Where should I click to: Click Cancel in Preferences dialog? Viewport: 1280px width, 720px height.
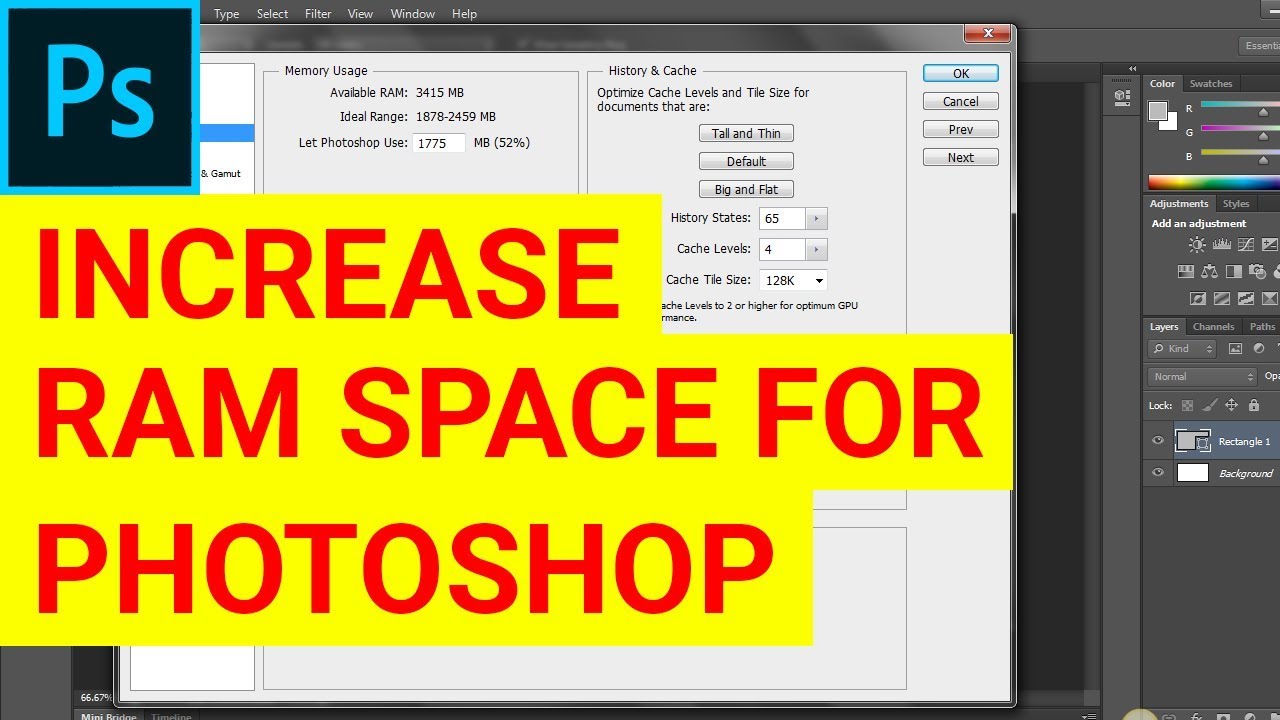(x=961, y=101)
